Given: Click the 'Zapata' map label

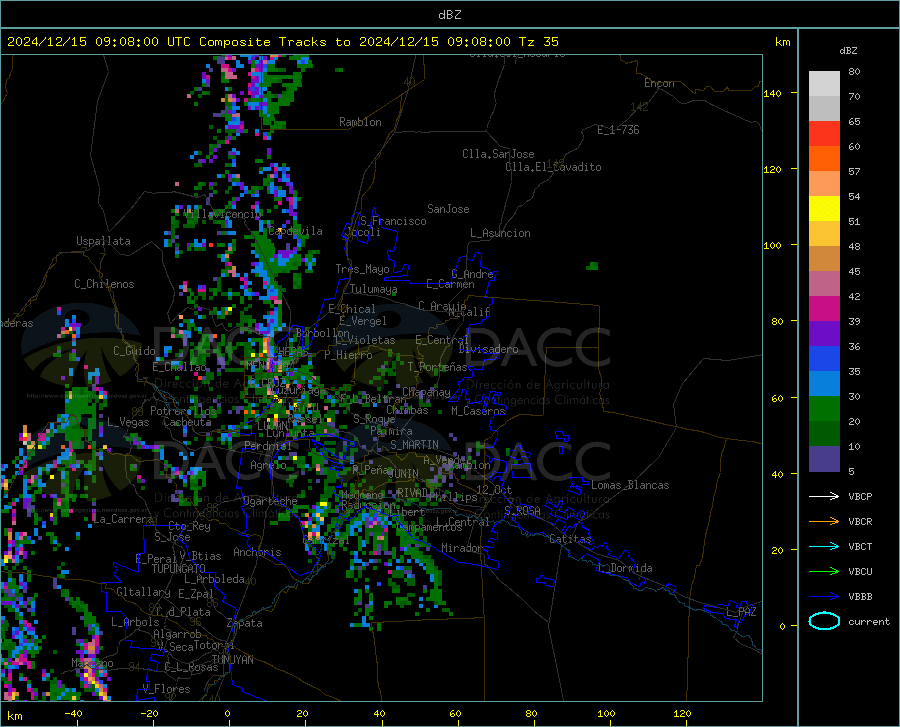Looking at the screenshot, I should click(245, 623).
